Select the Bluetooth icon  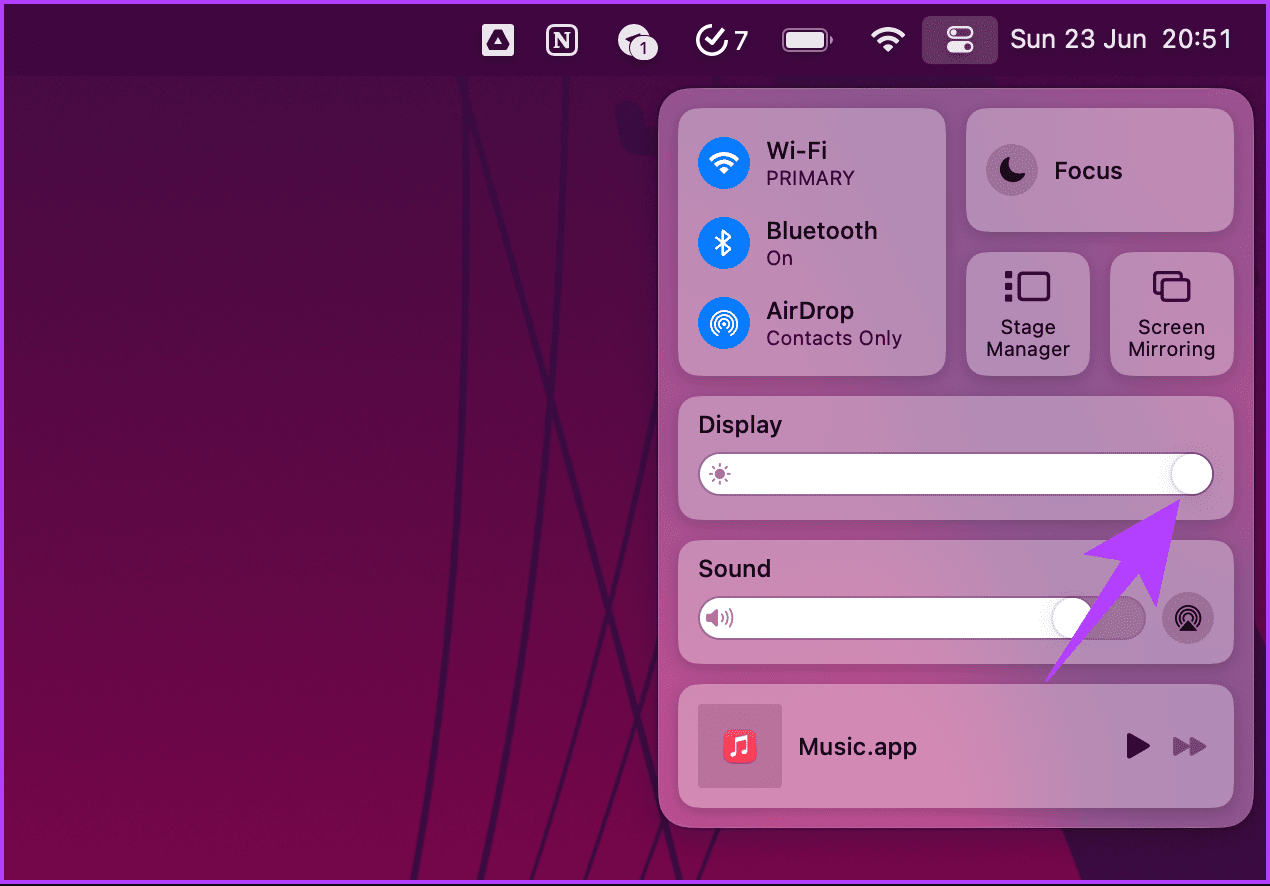coord(724,243)
